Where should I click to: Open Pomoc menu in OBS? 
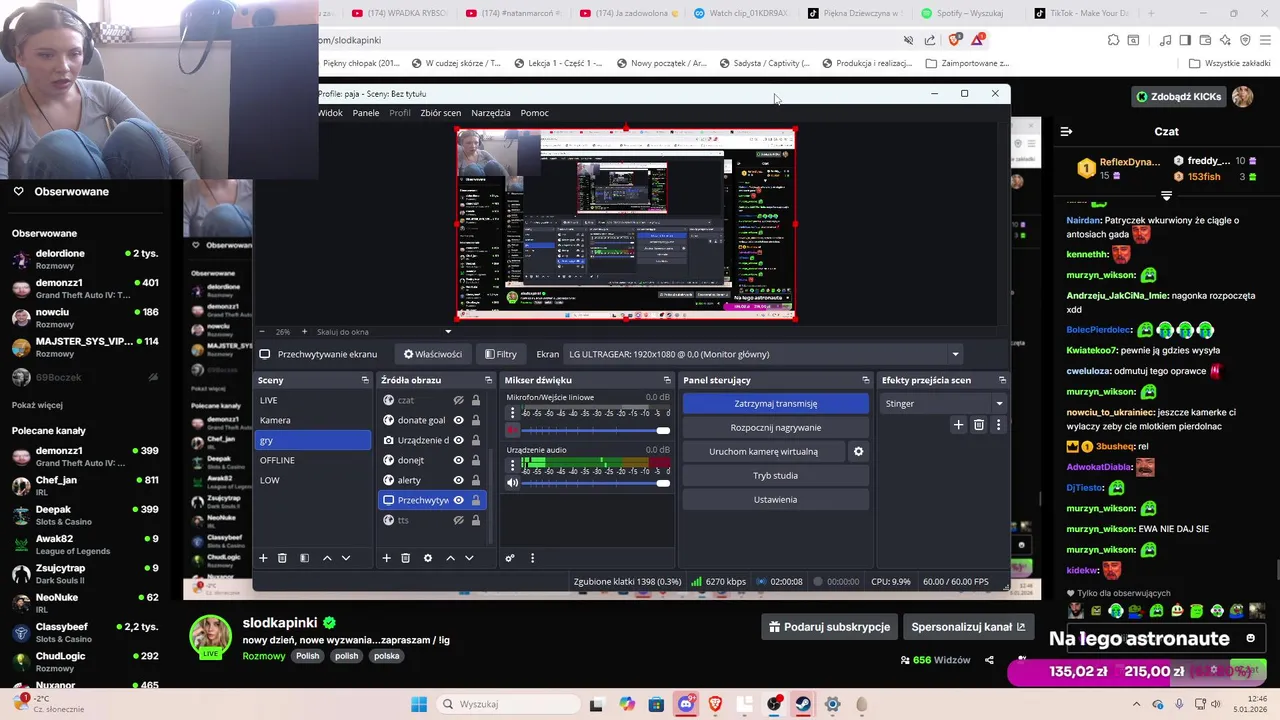(x=534, y=113)
